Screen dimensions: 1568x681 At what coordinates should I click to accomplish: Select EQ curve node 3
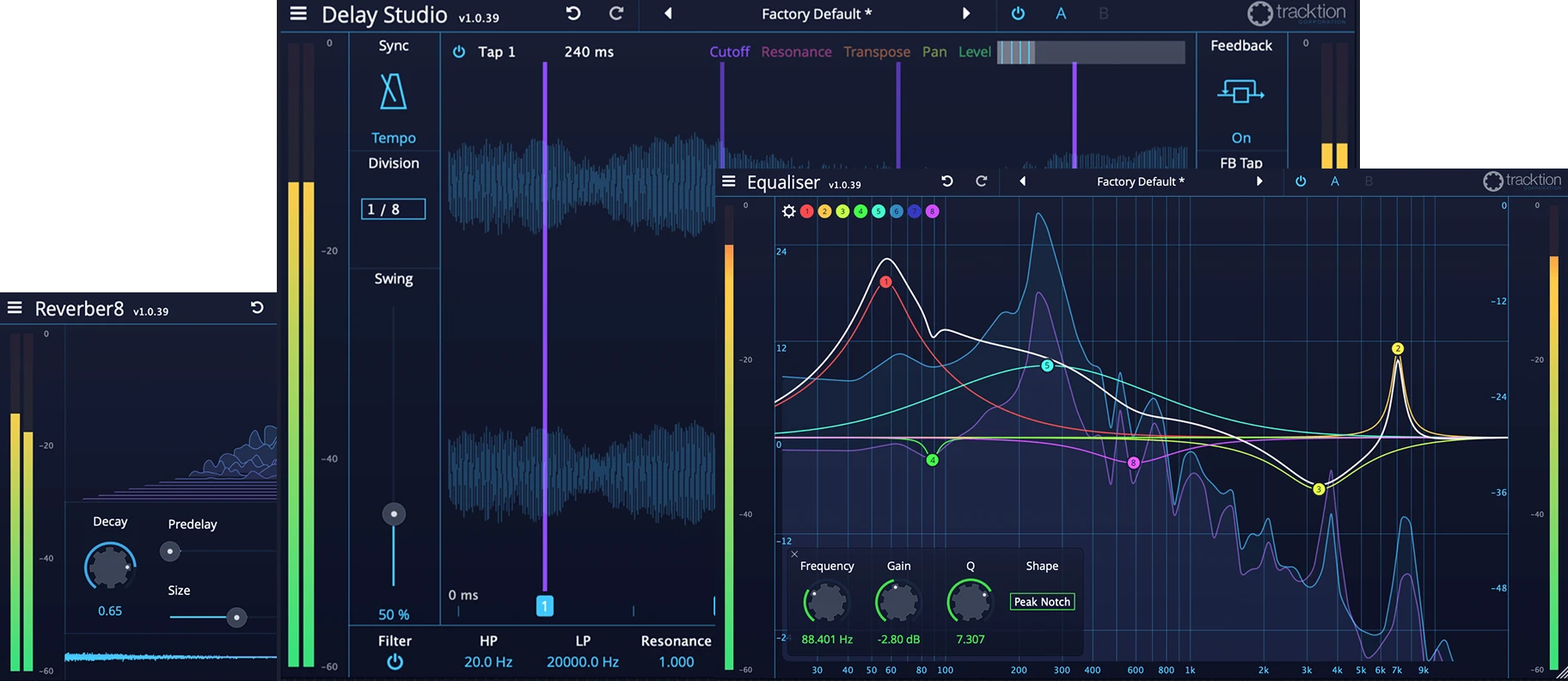coord(1319,489)
